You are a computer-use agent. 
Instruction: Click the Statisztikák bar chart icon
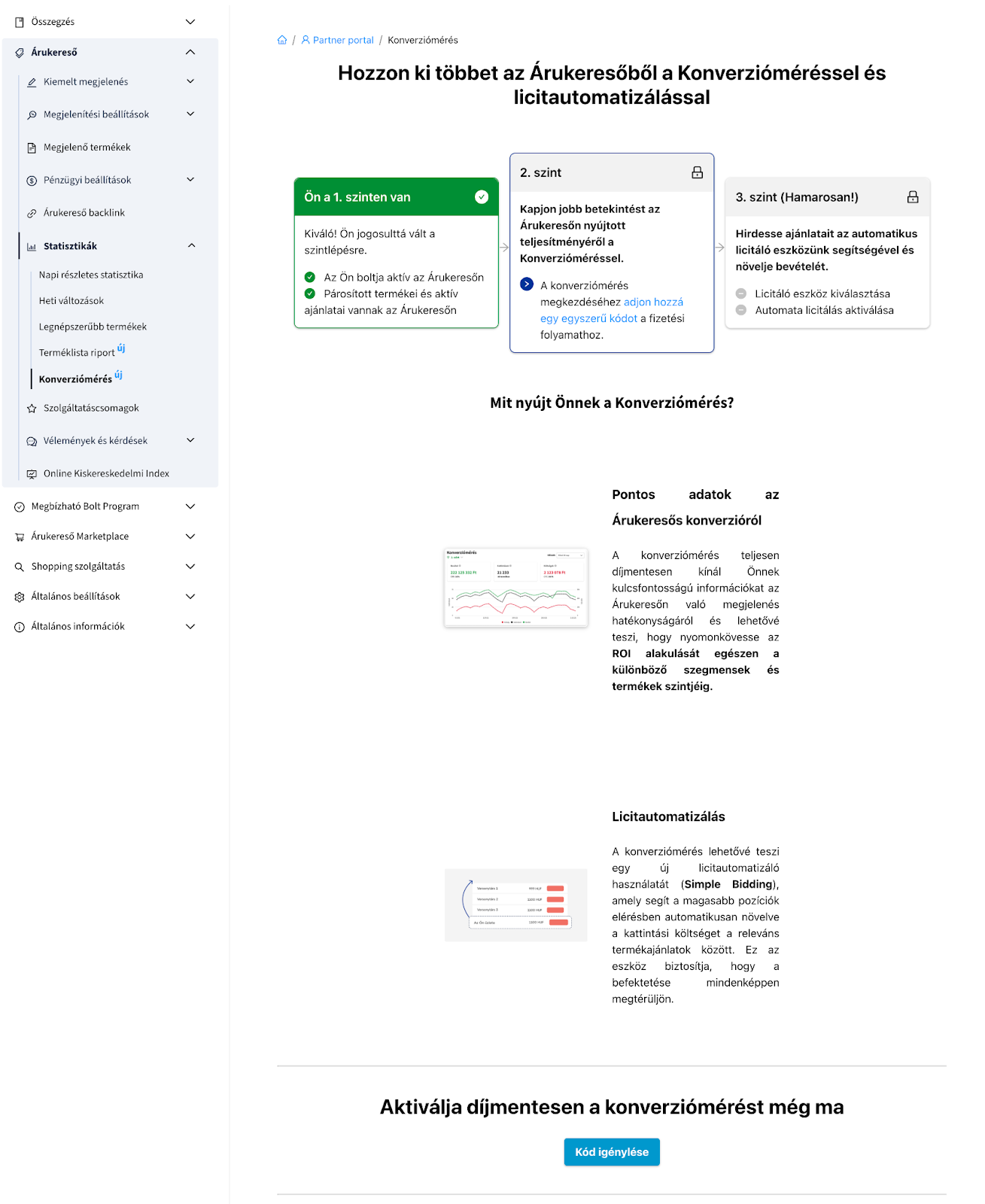pos(32,246)
